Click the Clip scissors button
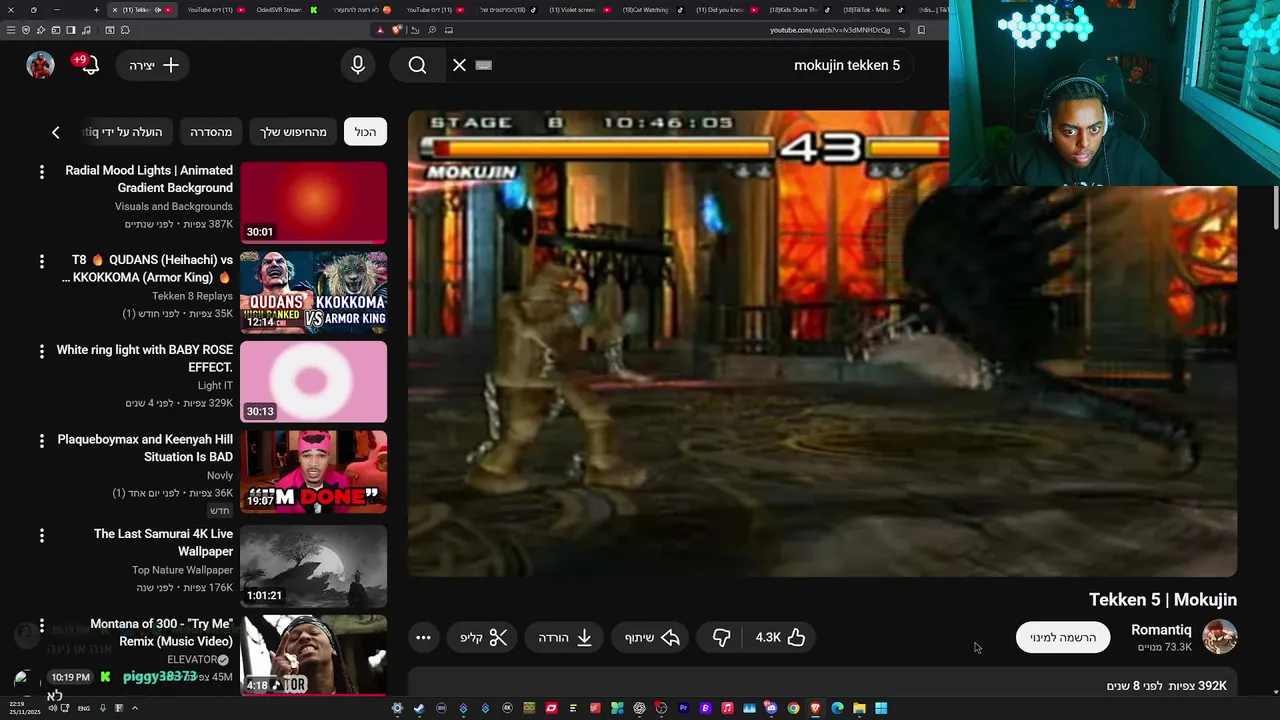The width and height of the screenshot is (1280, 720). [x=483, y=637]
